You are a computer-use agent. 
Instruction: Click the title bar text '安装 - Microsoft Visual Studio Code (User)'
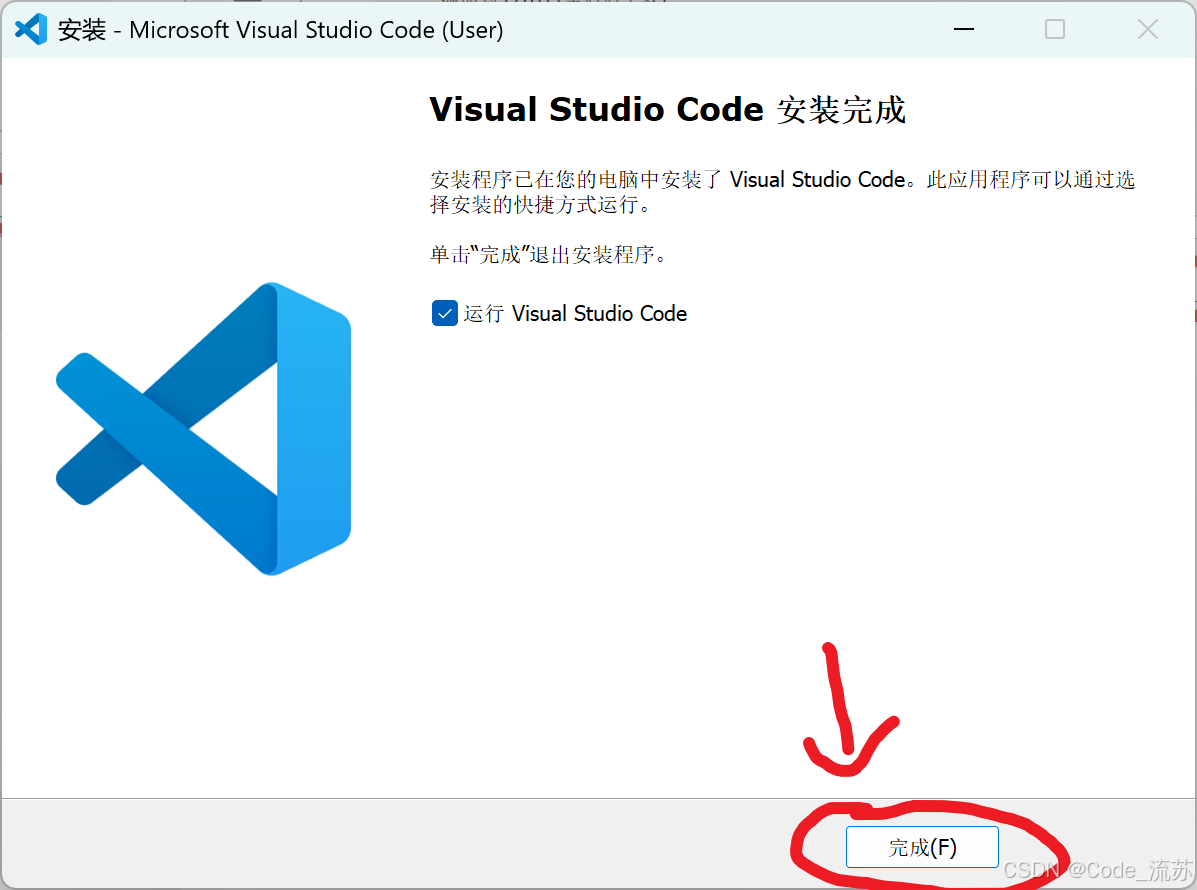(x=280, y=30)
